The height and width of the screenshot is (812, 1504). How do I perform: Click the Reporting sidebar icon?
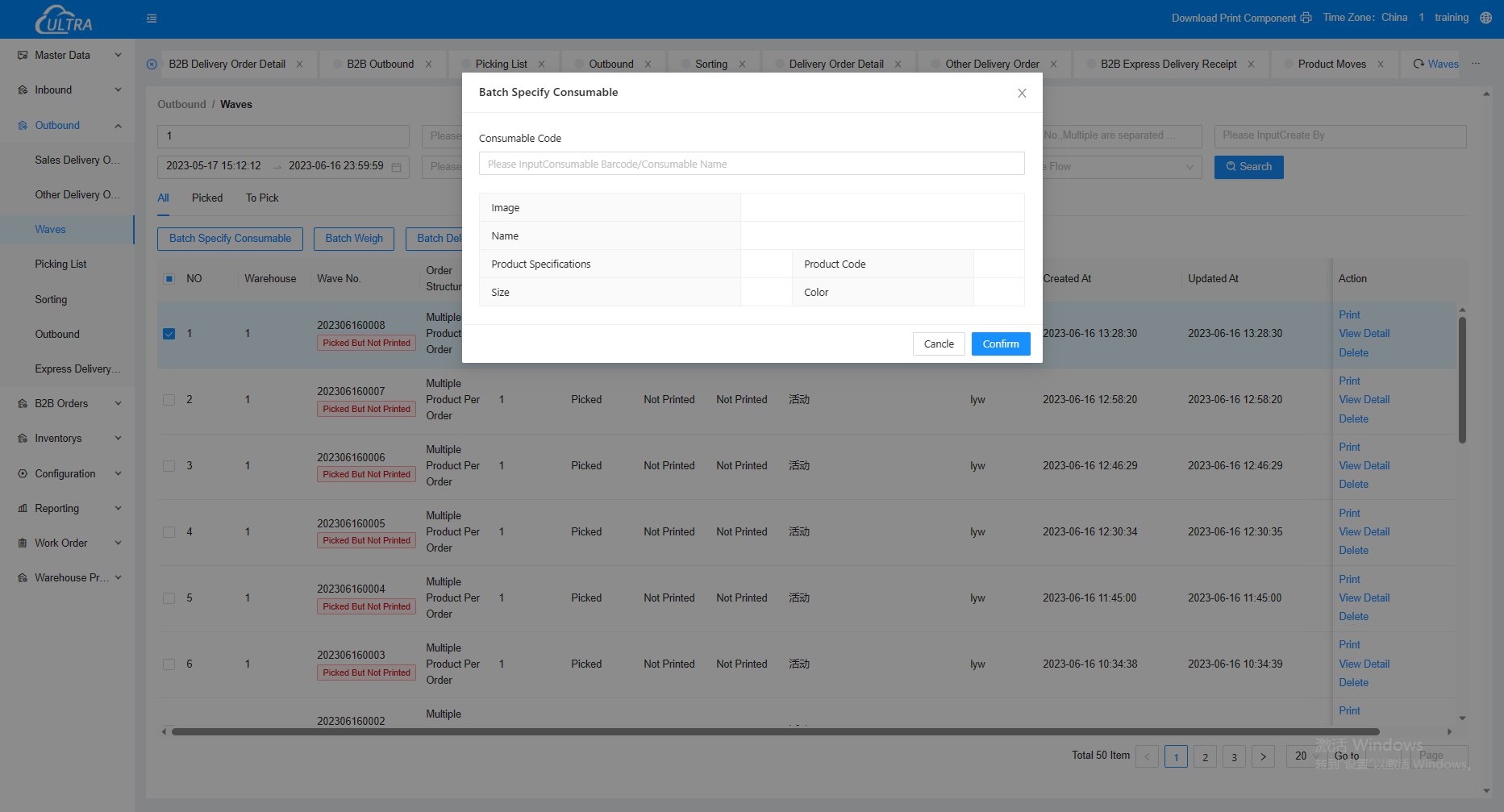pos(23,509)
